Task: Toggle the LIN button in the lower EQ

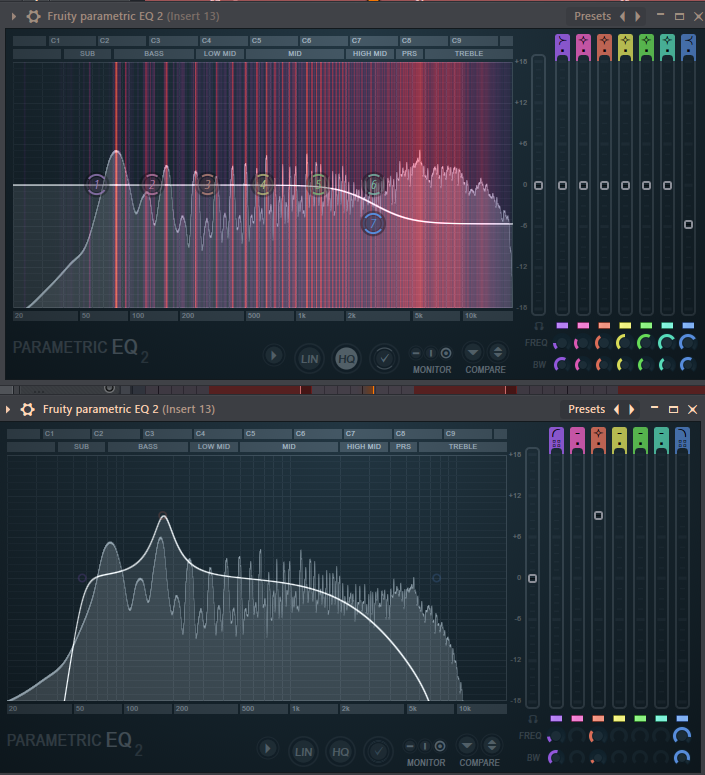Action: 304,752
